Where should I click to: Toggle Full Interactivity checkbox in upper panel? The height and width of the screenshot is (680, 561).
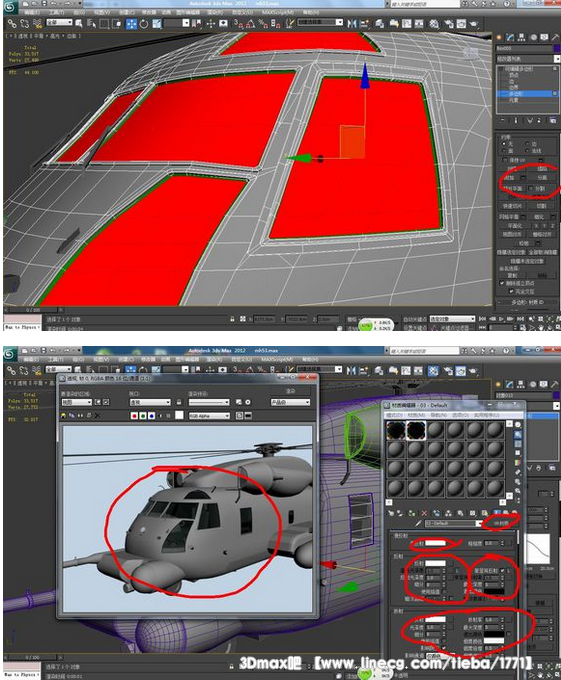click(511, 291)
